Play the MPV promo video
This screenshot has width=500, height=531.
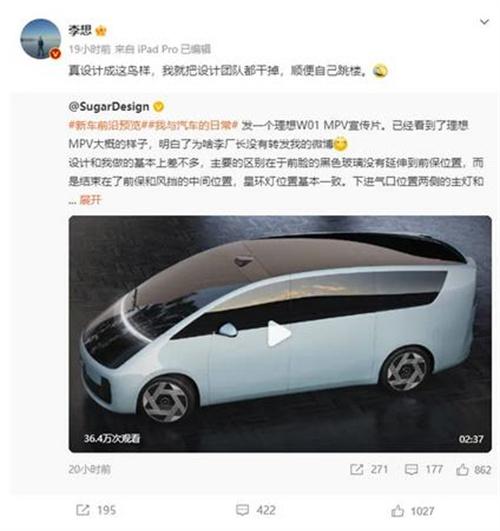(279, 334)
